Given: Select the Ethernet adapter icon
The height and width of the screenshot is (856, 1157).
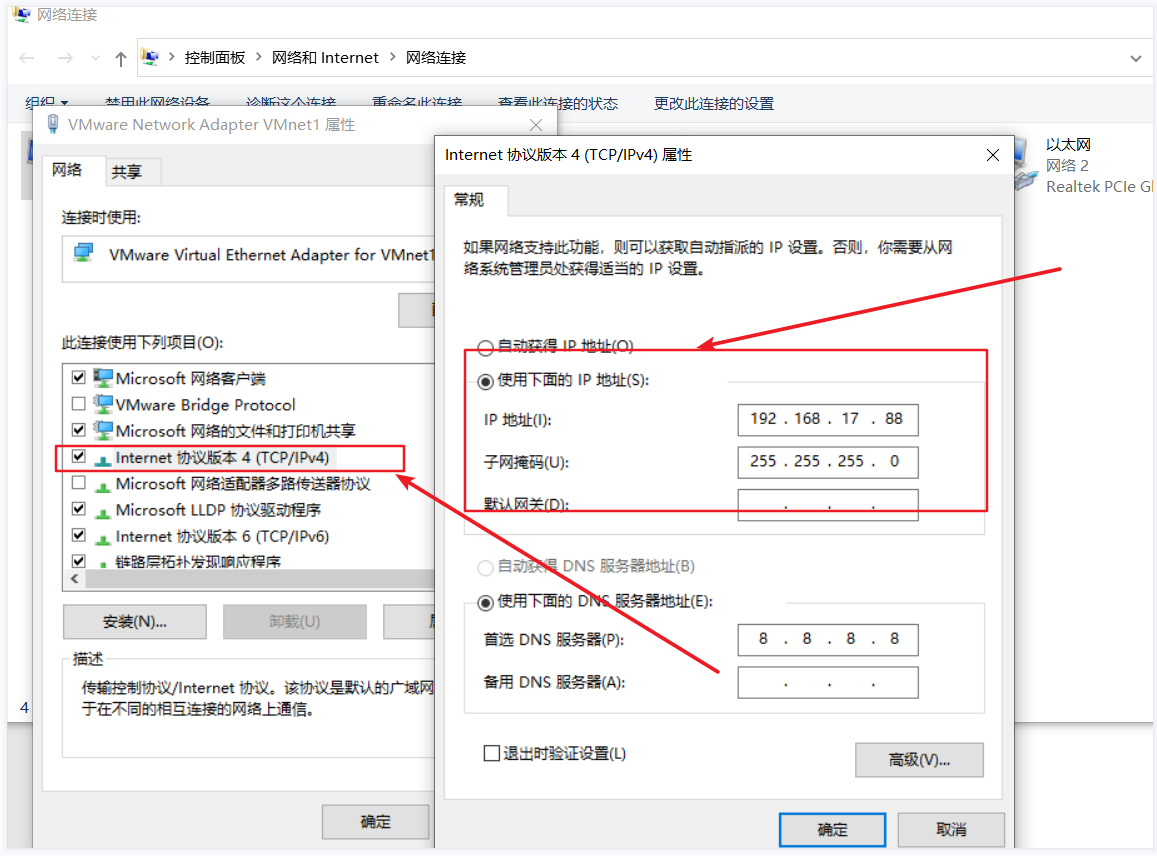Looking at the screenshot, I should pyautogui.click(x=1026, y=166).
